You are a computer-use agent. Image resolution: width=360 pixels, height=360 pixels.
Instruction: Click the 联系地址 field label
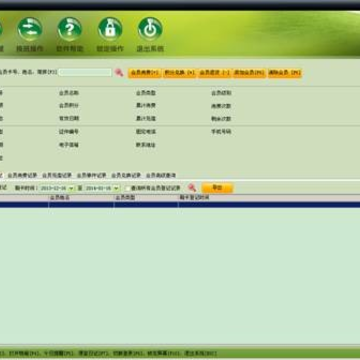146,145
